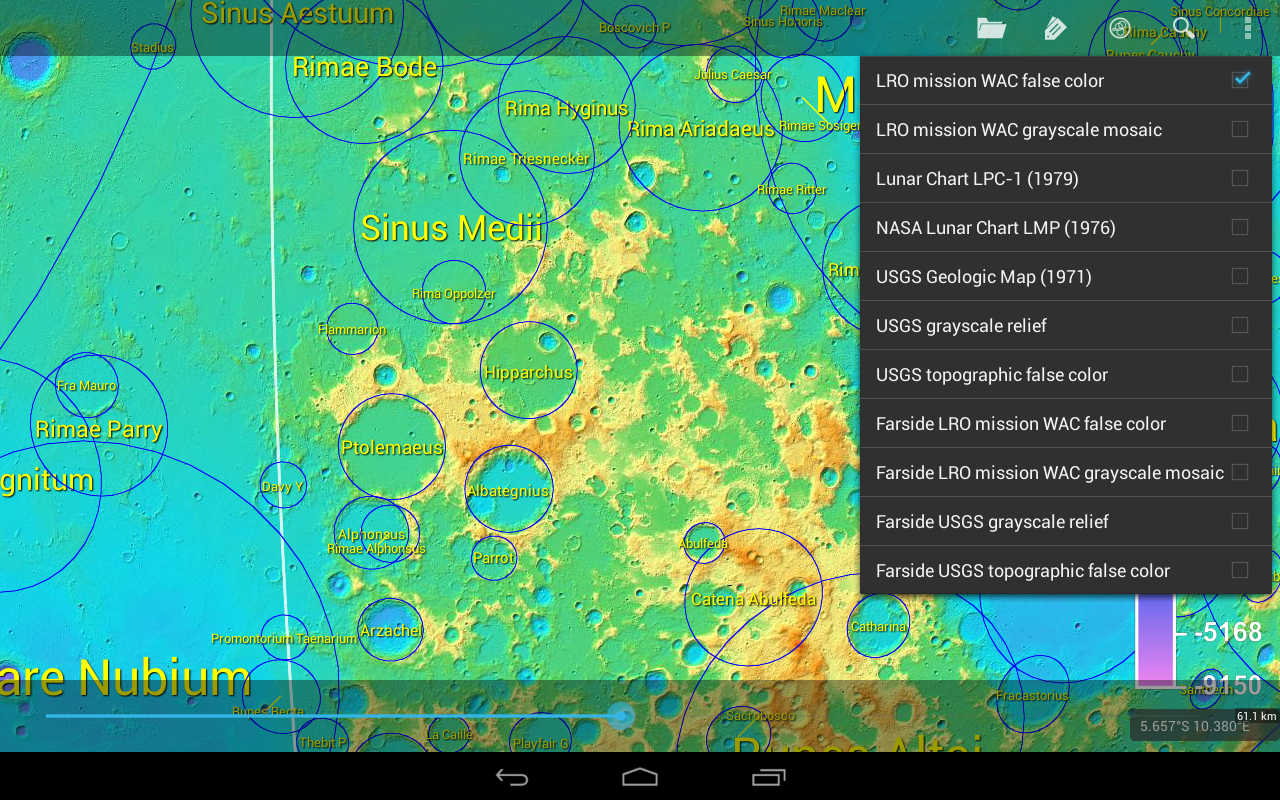Pick LRO mission WAC grayscale mosaic row

1066,129
